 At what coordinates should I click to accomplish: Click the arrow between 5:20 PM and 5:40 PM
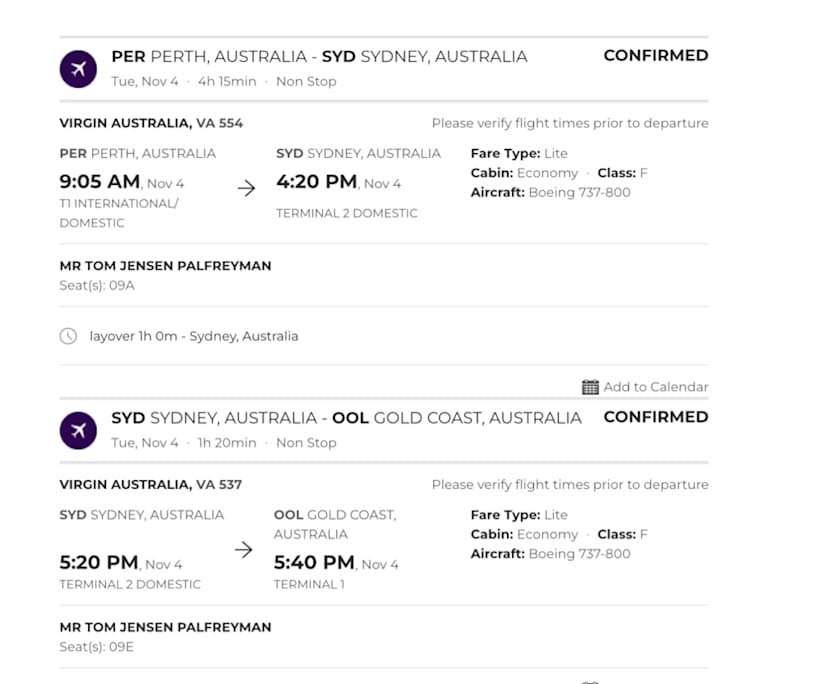pyautogui.click(x=243, y=549)
